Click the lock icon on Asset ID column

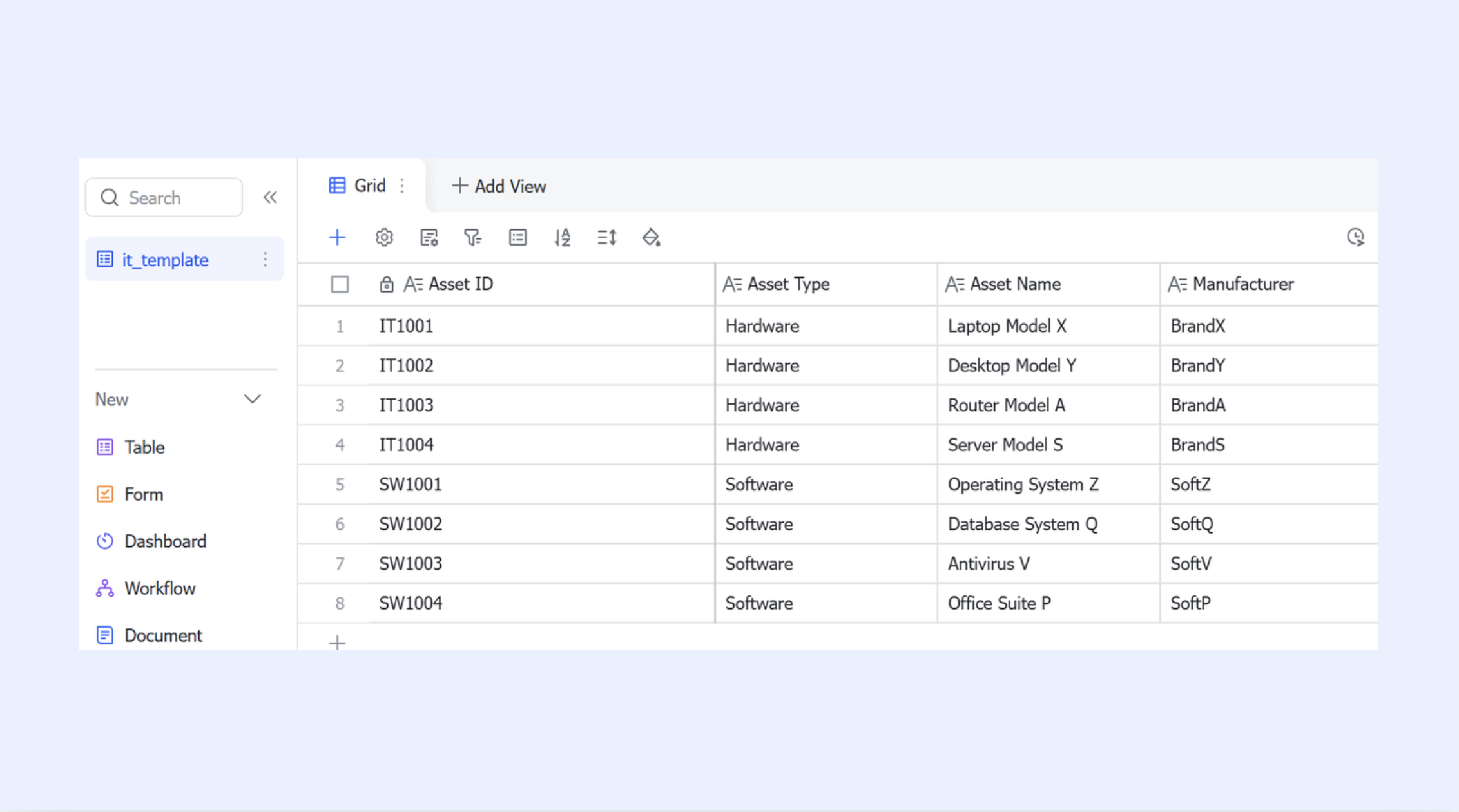point(386,284)
